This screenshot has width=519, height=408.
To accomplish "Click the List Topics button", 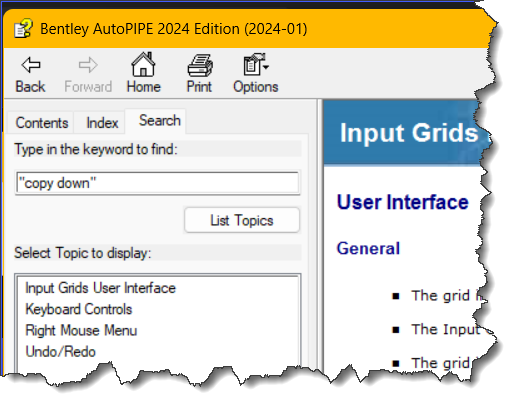I will click(x=242, y=220).
